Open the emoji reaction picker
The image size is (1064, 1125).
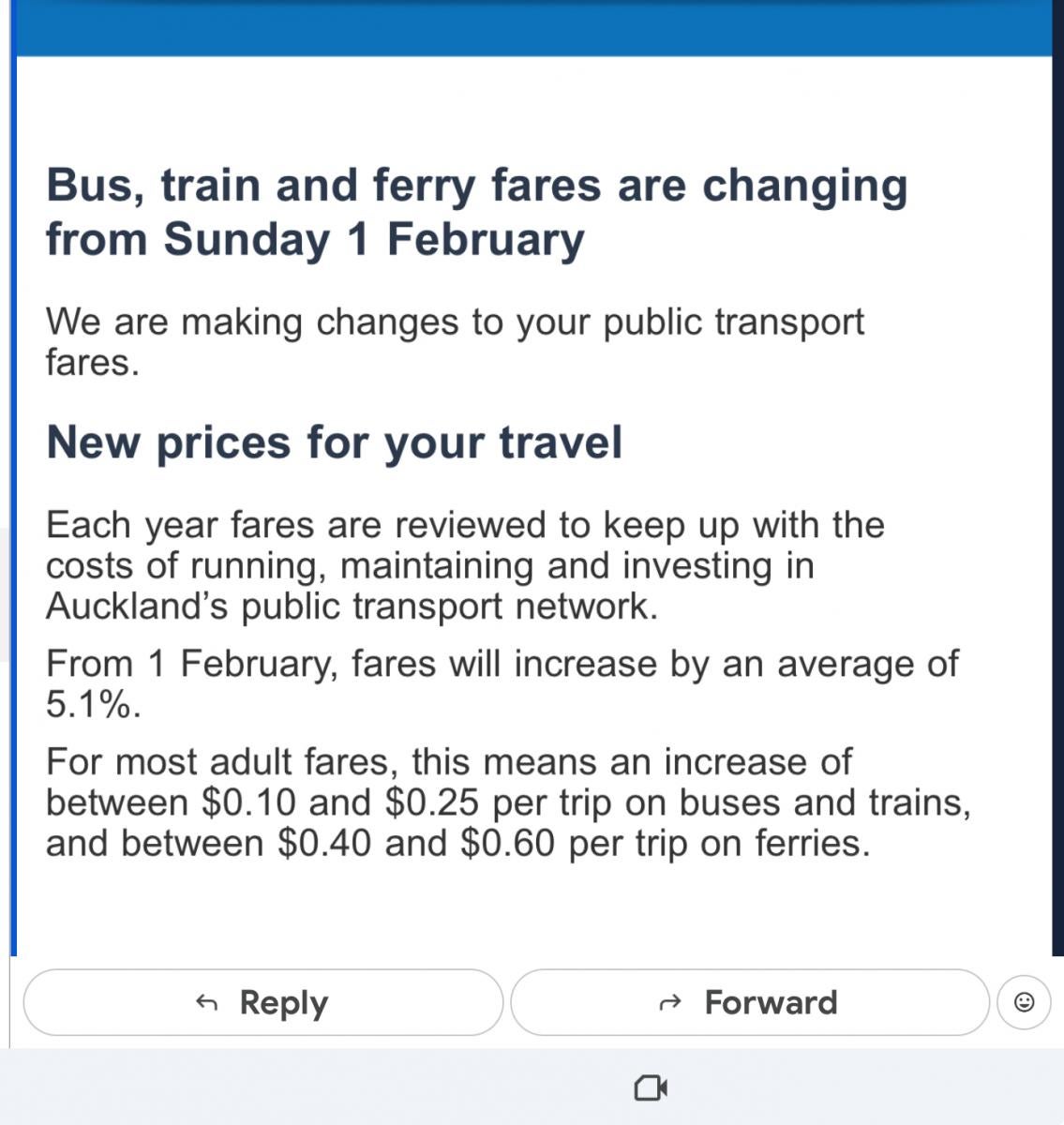coord(1025,1002)
